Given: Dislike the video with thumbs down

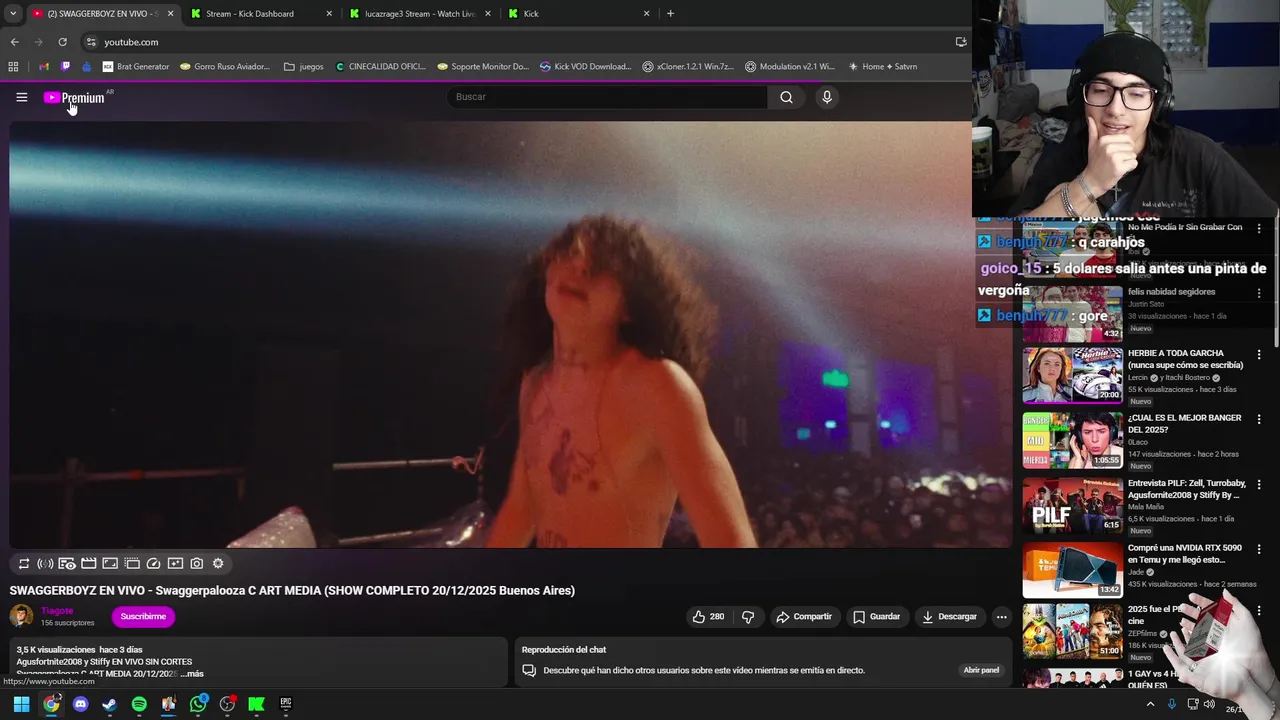Looking at the screenshot, I should tap(748, 617).
